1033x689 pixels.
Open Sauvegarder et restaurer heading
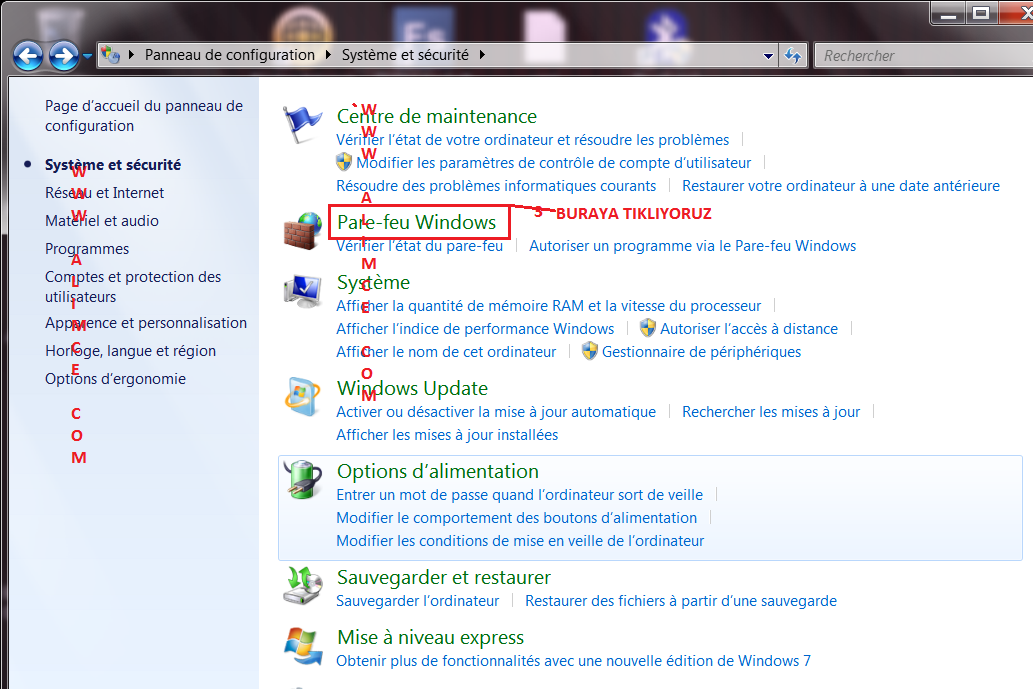tap(443, 578)
